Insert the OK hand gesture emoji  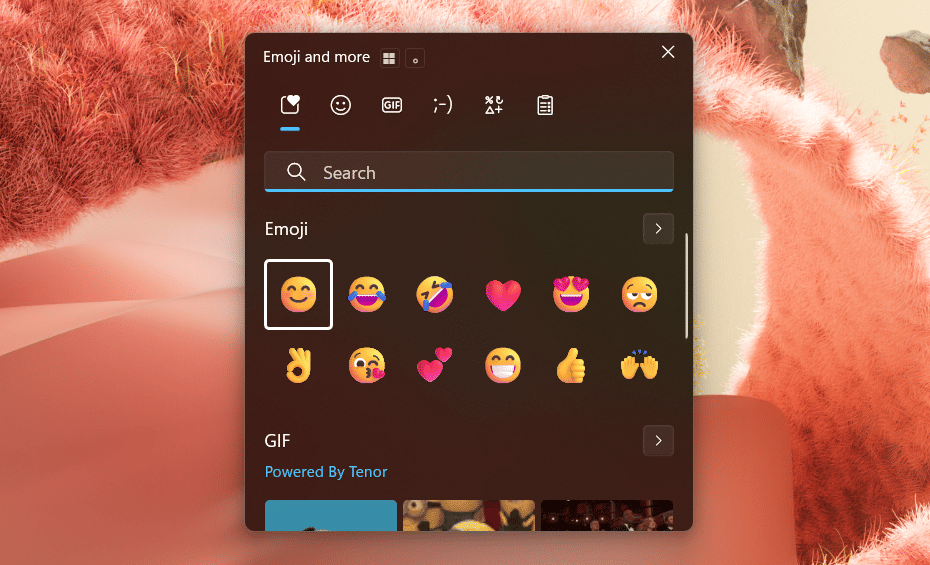coord(298,365)
